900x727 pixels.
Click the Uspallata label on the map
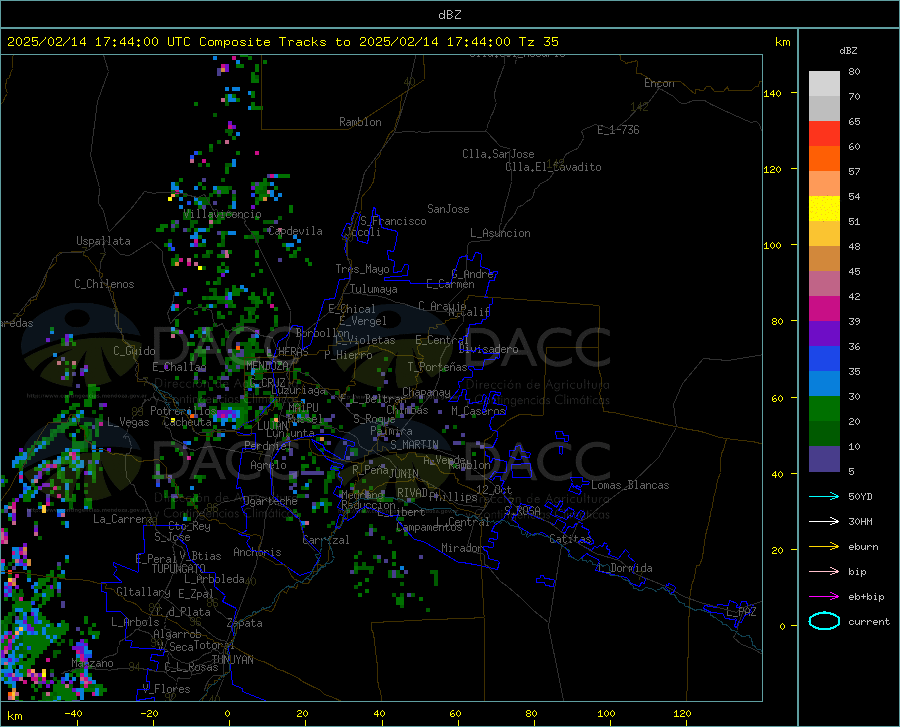click(x=103, y=241)
